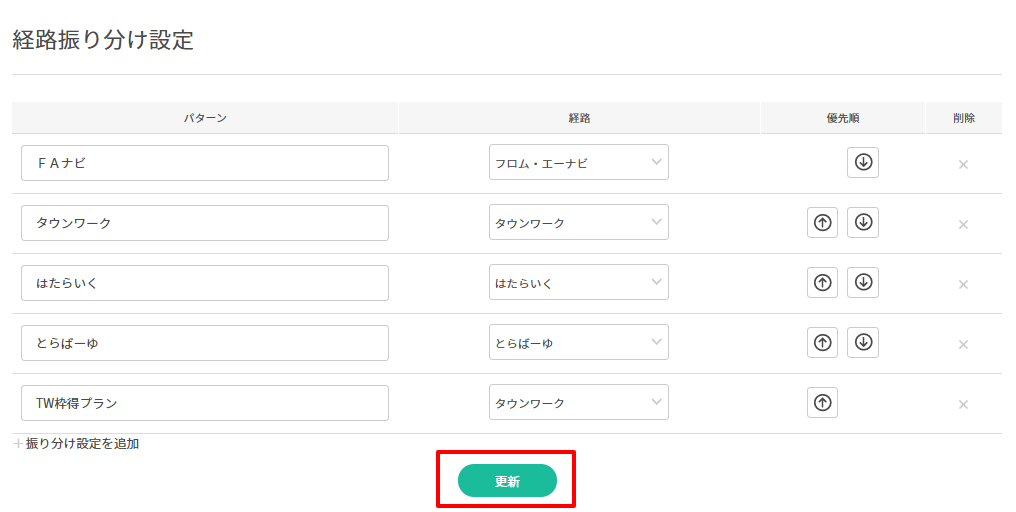Screen dimensions: 1016x512
Task: Move とらばーゆ row down in priority
Action: (x=862, y=343)
